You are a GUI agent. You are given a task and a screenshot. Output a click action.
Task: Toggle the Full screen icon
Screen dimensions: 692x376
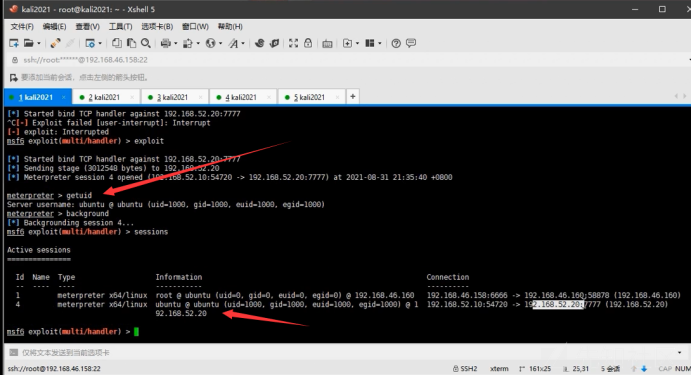click(293, 43)
